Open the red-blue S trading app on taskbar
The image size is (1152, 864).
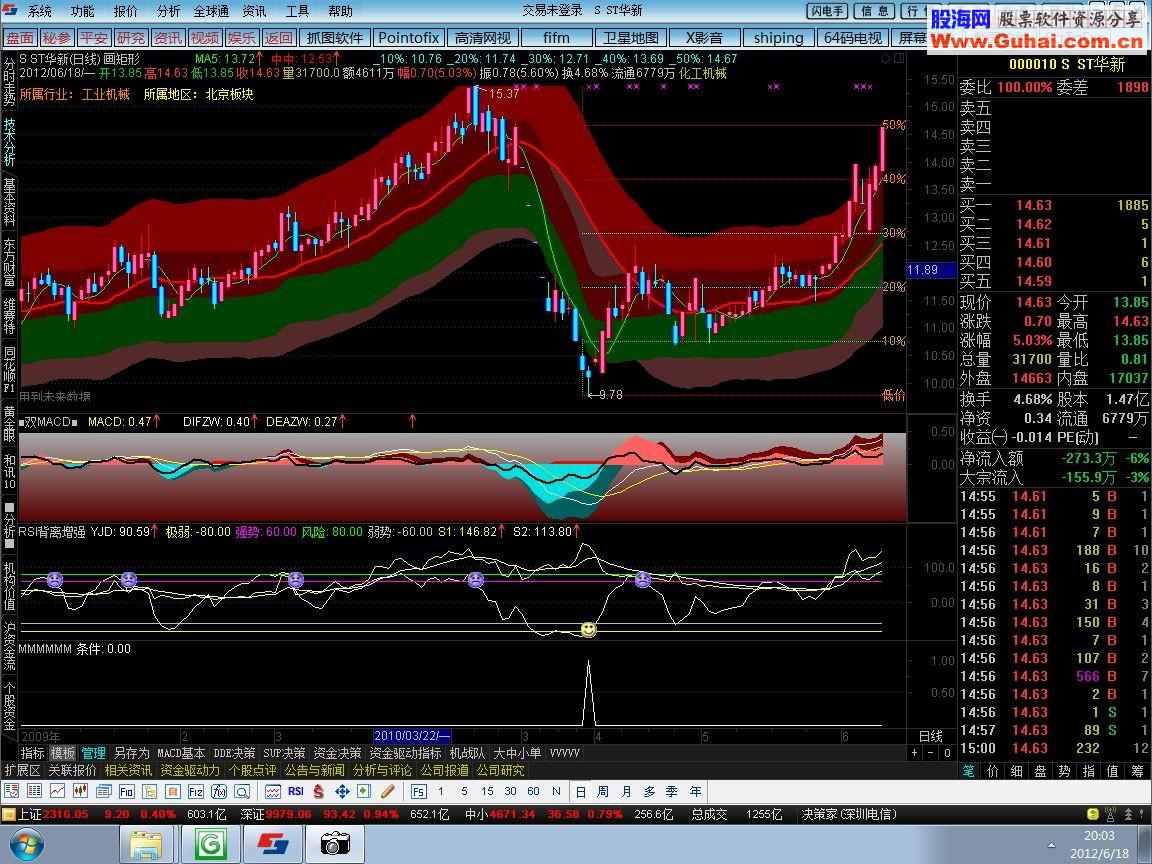pyautogui.click(x=273, y=844)
